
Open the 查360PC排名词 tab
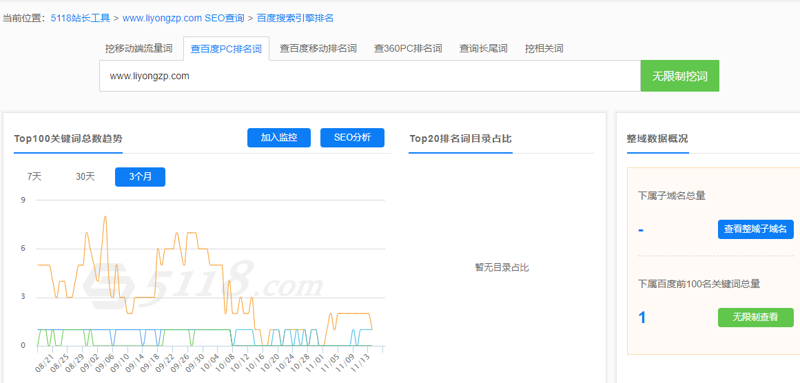tap(408, 49)
